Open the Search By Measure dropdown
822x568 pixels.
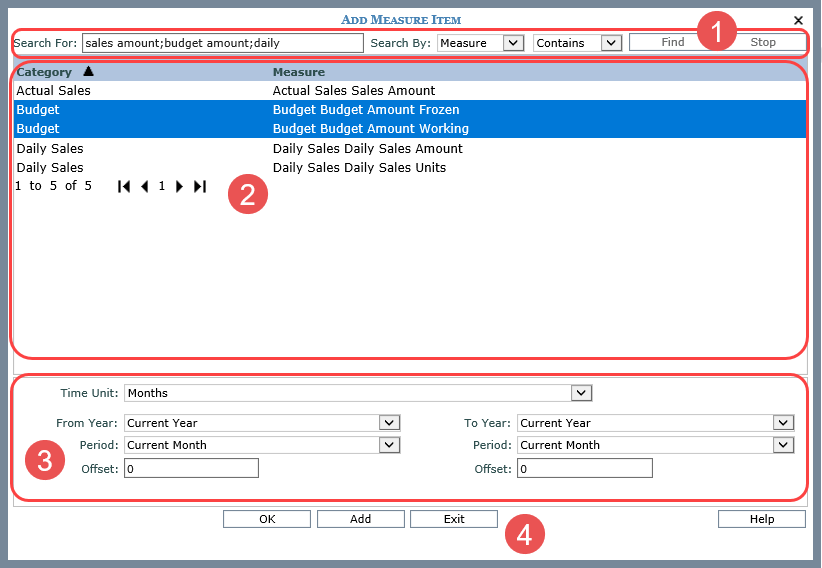[x=513, y=43]
